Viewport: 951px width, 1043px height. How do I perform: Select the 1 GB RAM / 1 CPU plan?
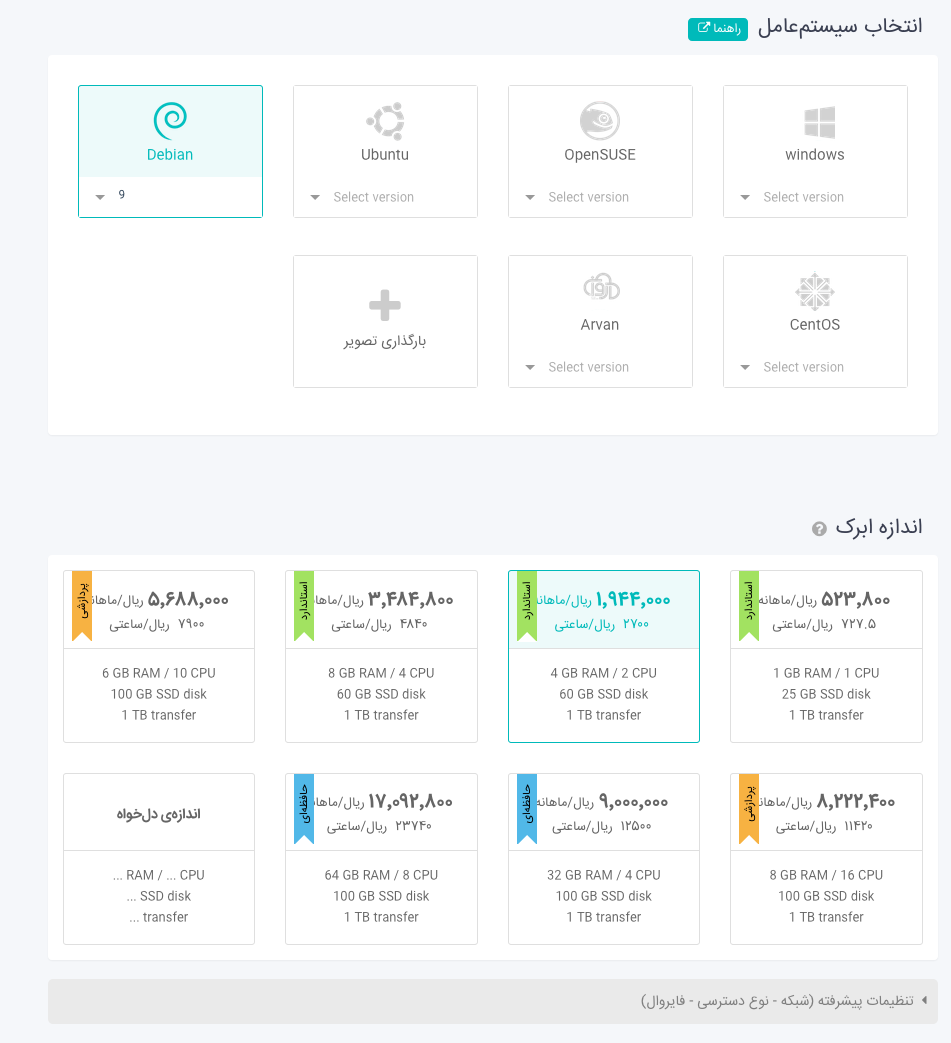(826, 656)
